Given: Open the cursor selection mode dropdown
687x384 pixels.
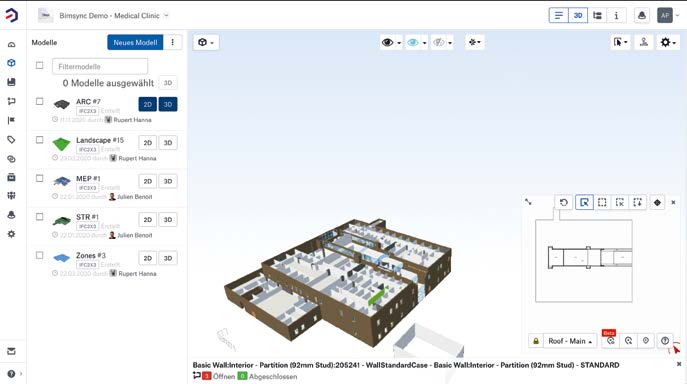Looking at the screenshot, I should [620, 42].
